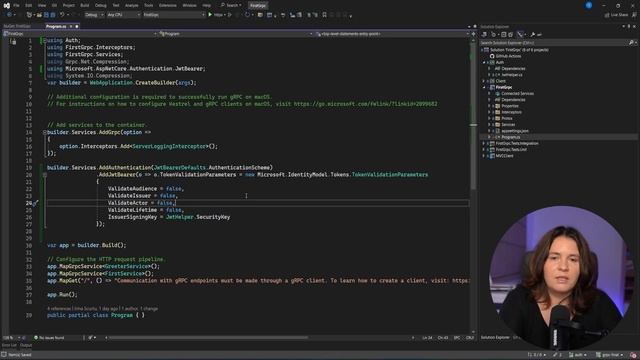Click the No issues found indicator
This screenshot has width=640, height=360.
(49, 338)
